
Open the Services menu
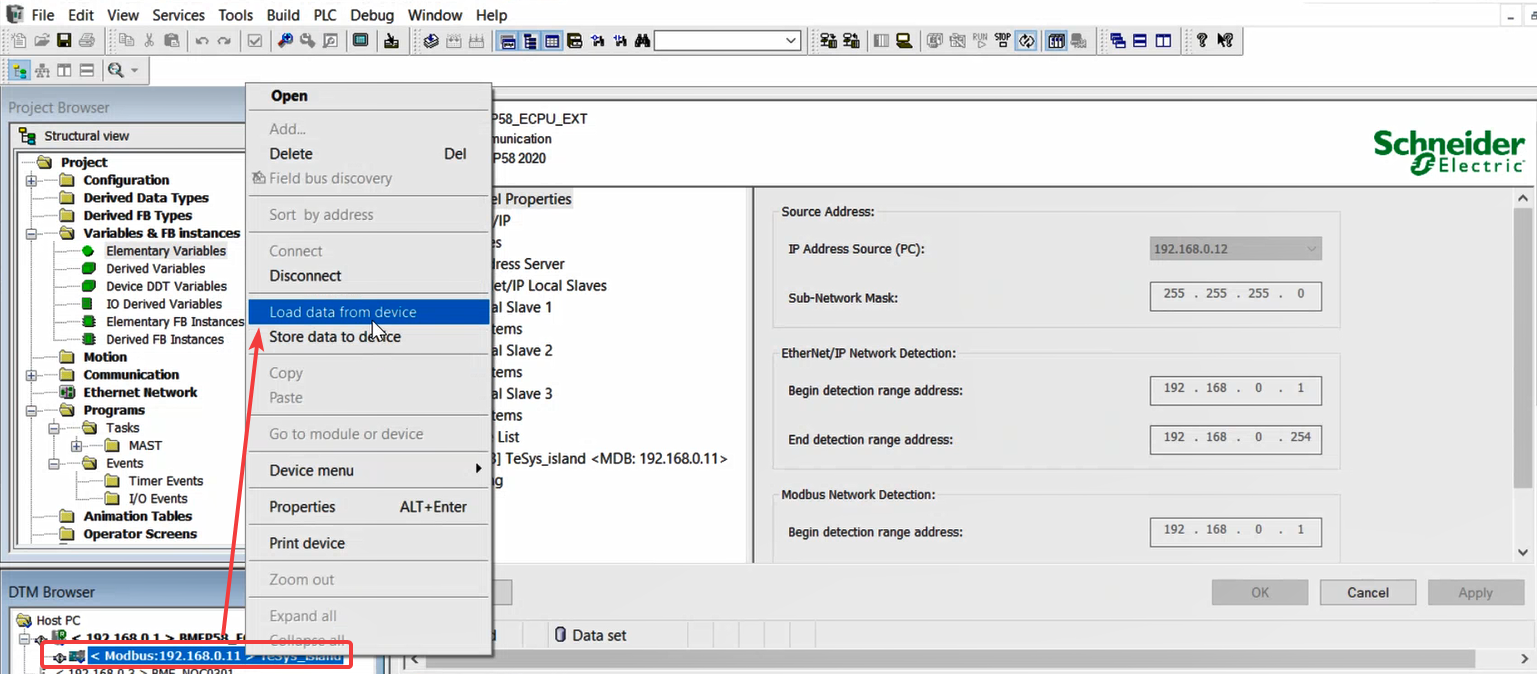(179, 15)
